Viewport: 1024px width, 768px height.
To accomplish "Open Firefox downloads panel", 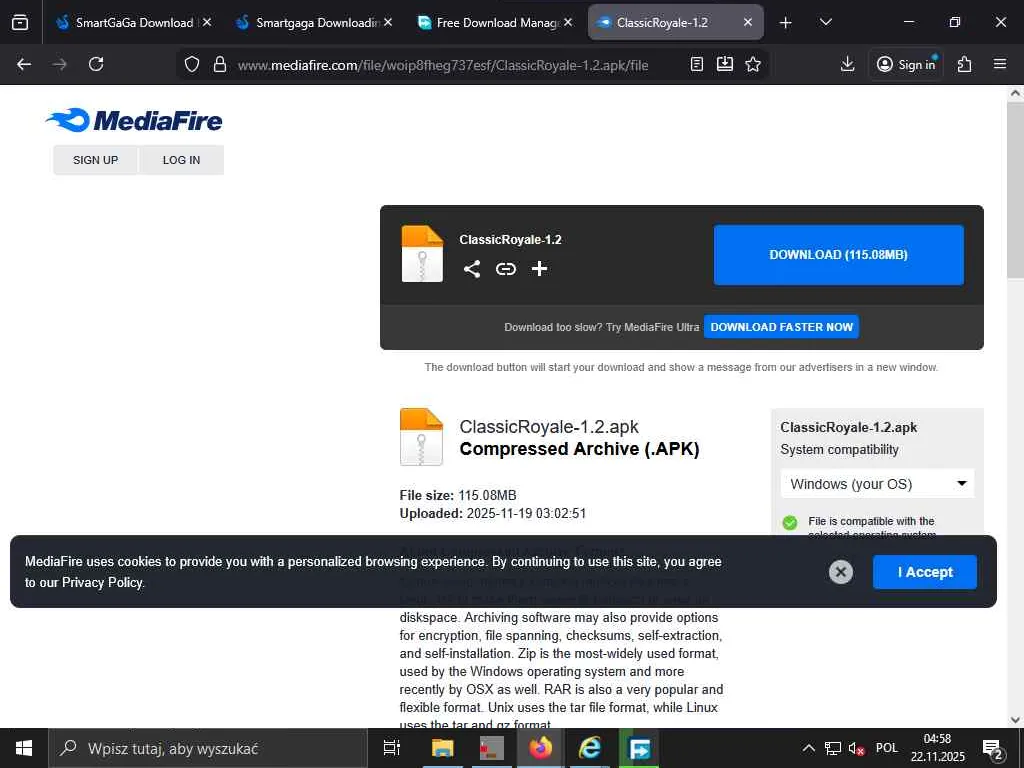I will point(848,64).
